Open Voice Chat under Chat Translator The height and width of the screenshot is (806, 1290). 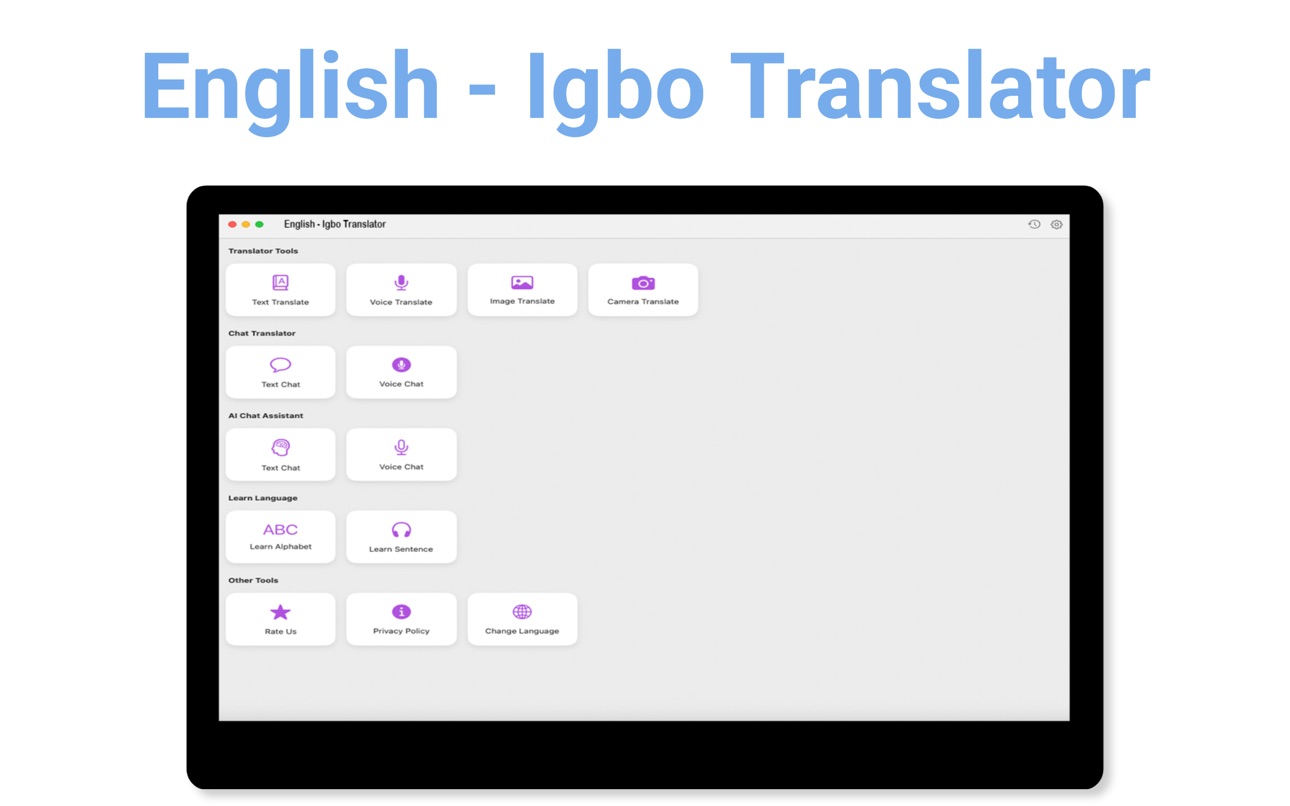[401, 372]
